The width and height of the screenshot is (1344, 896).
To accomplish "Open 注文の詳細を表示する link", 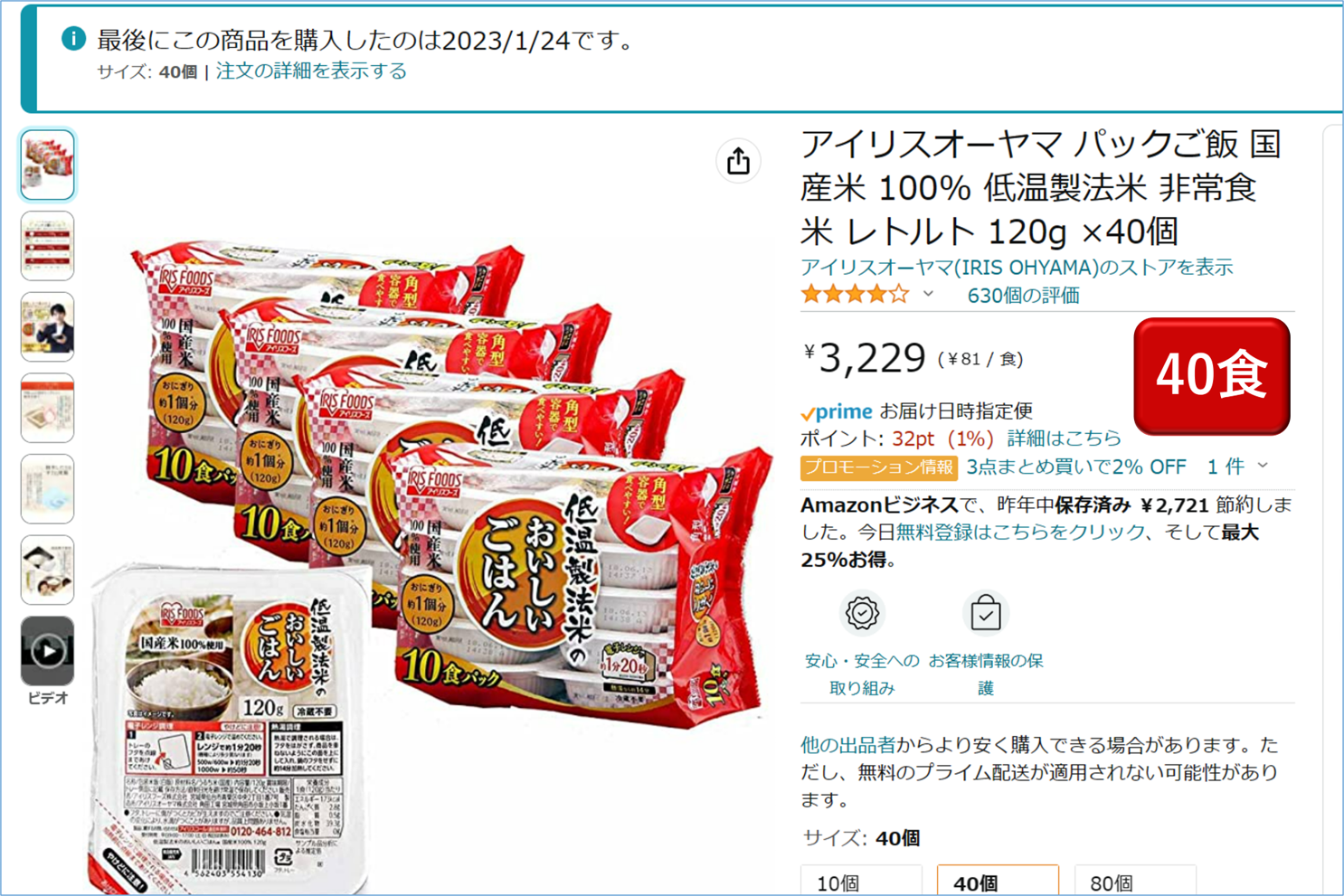I will point(311,71).
